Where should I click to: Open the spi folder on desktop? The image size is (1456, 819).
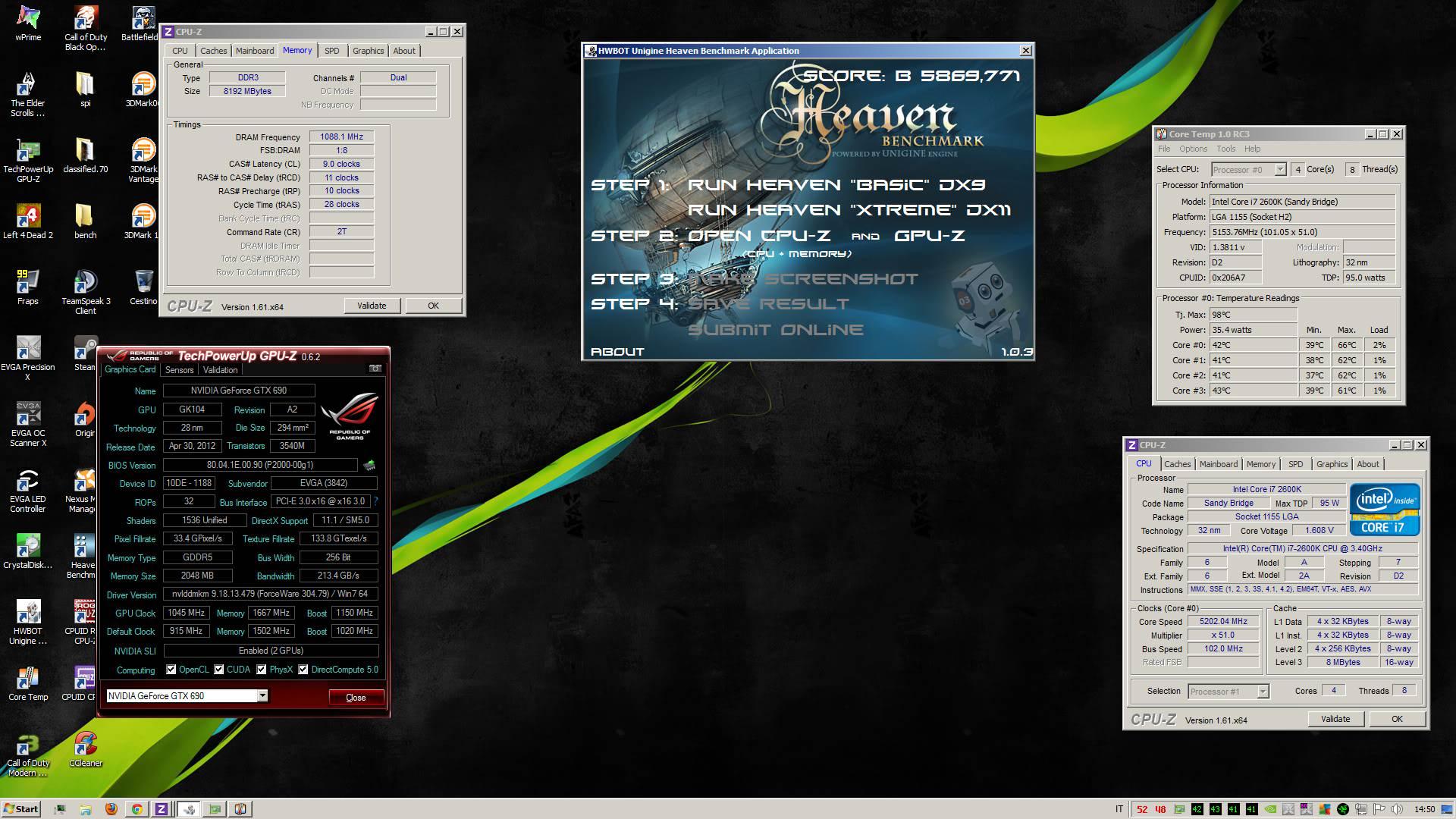click(85, 90)
